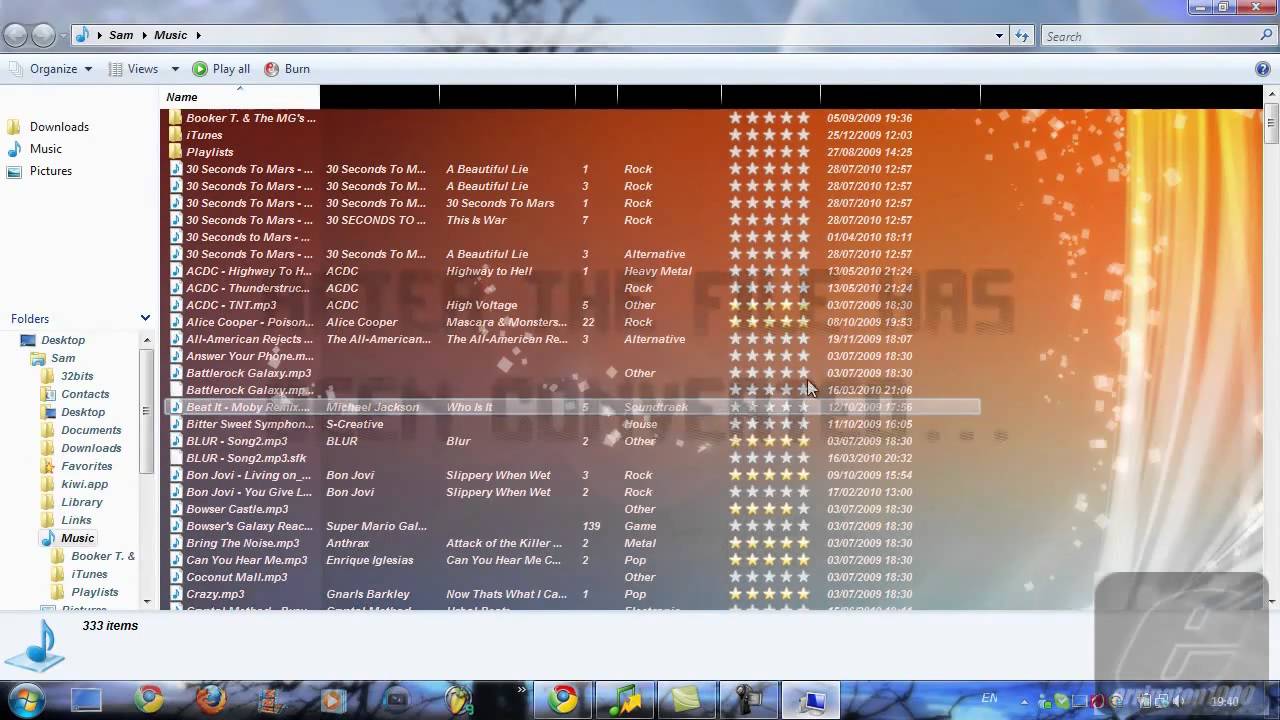Open the Views dropdown arrow
This screenshot has height=720, width=1280.
click(175, 69)
